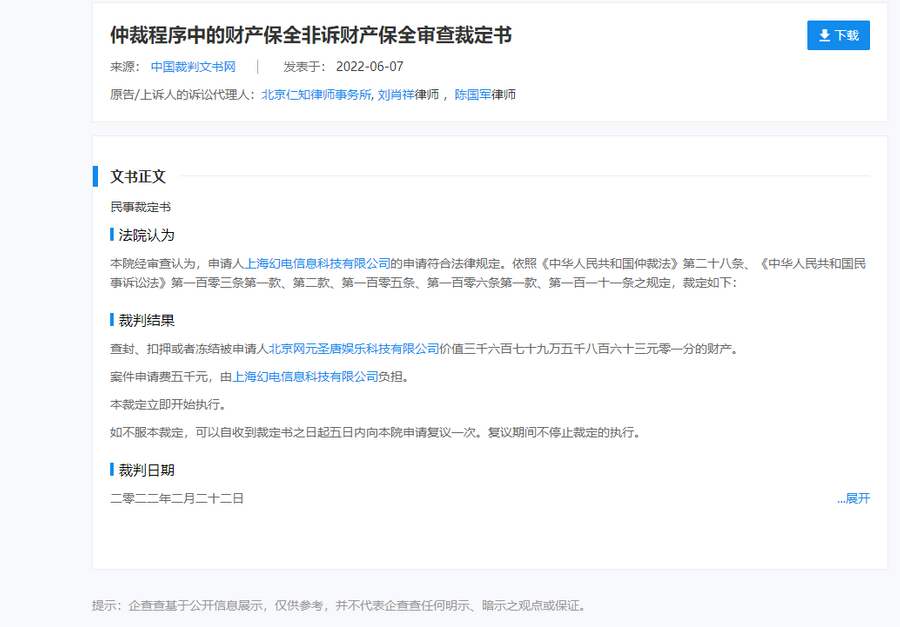Open 北京网元圣唐娱乐科技有限公司 company link
900x627 pixels.
point(354,349)
